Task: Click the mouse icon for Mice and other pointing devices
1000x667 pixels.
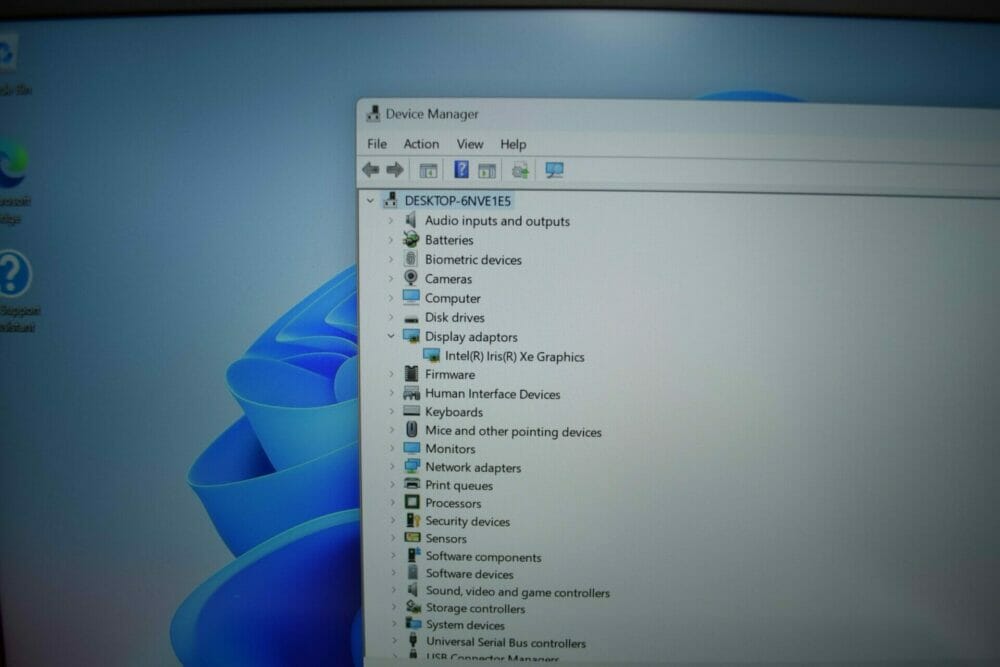Action: pos(412,430)
